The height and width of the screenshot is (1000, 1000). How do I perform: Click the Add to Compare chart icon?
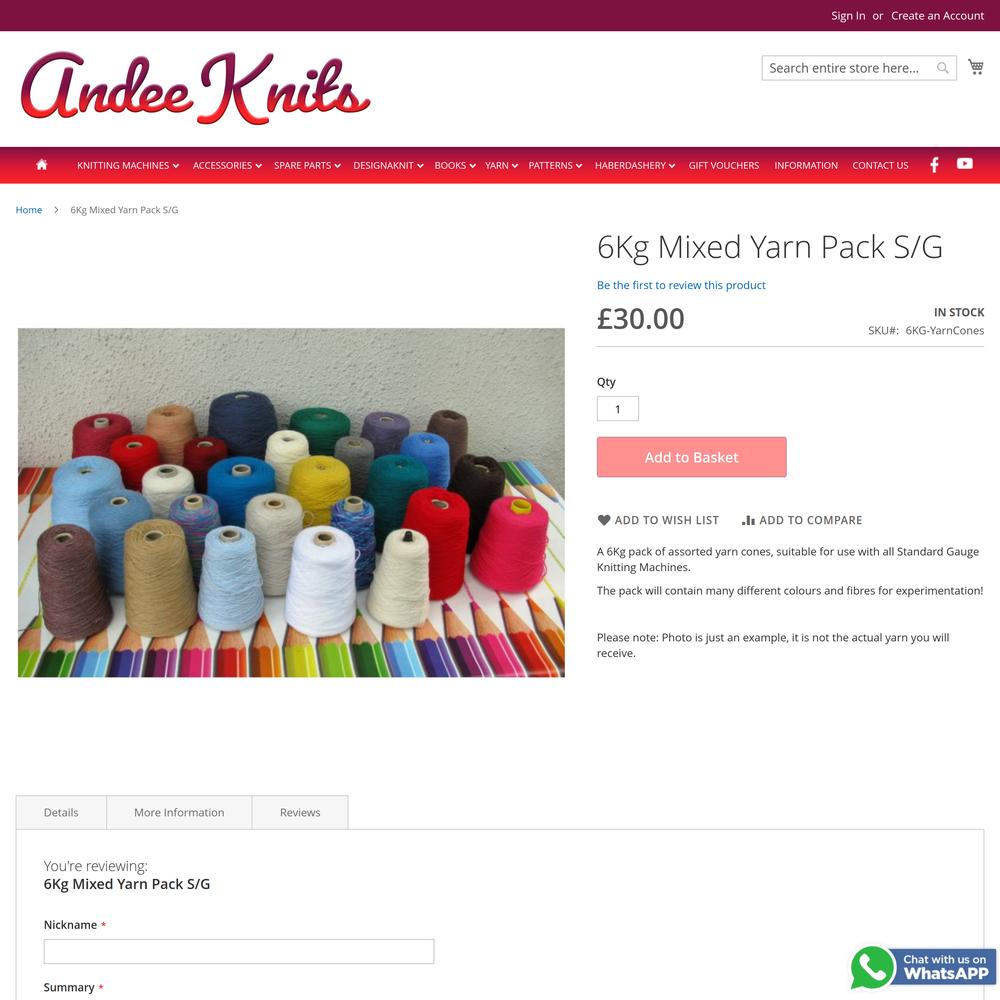(748, 520)
